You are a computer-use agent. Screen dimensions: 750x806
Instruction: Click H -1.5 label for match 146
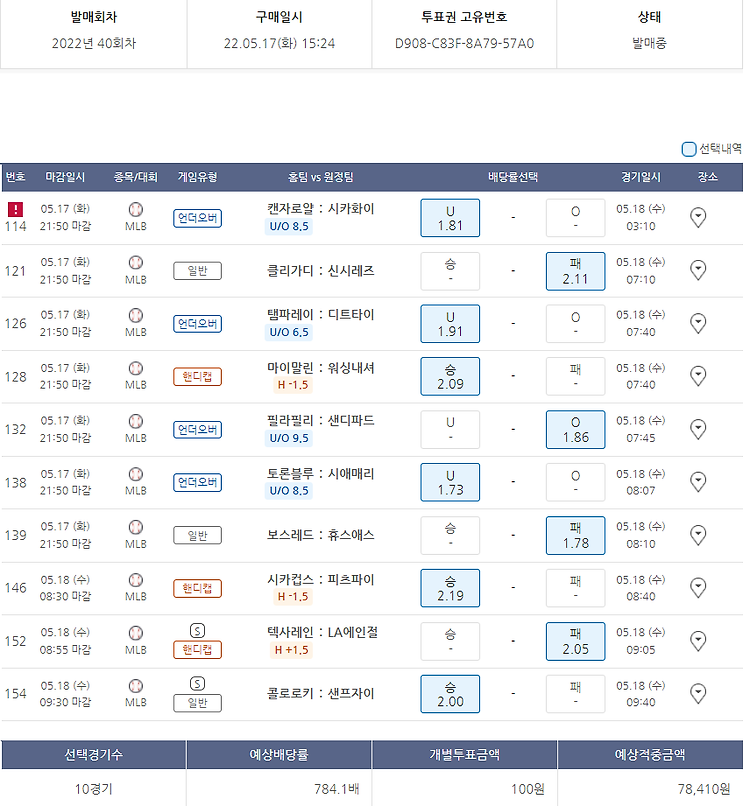(292, 596)
